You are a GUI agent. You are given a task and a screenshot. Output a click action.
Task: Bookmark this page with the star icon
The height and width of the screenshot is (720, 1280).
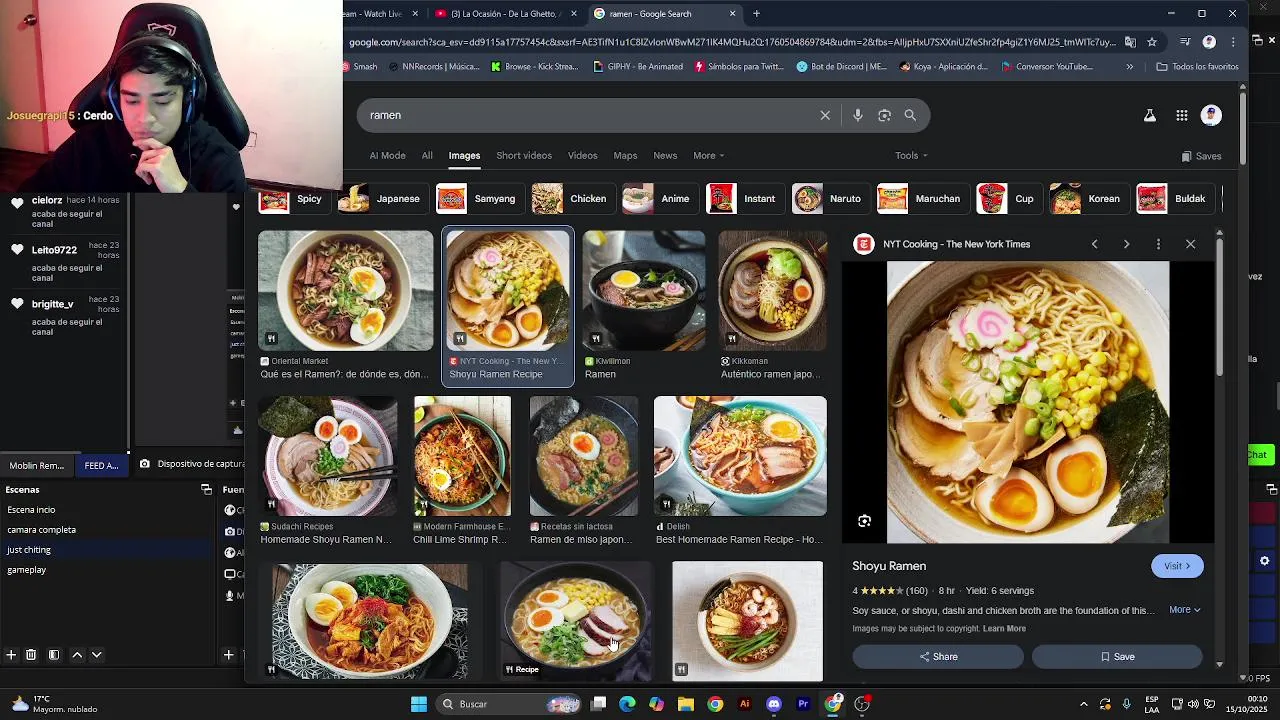click(x=1152, y=42)
